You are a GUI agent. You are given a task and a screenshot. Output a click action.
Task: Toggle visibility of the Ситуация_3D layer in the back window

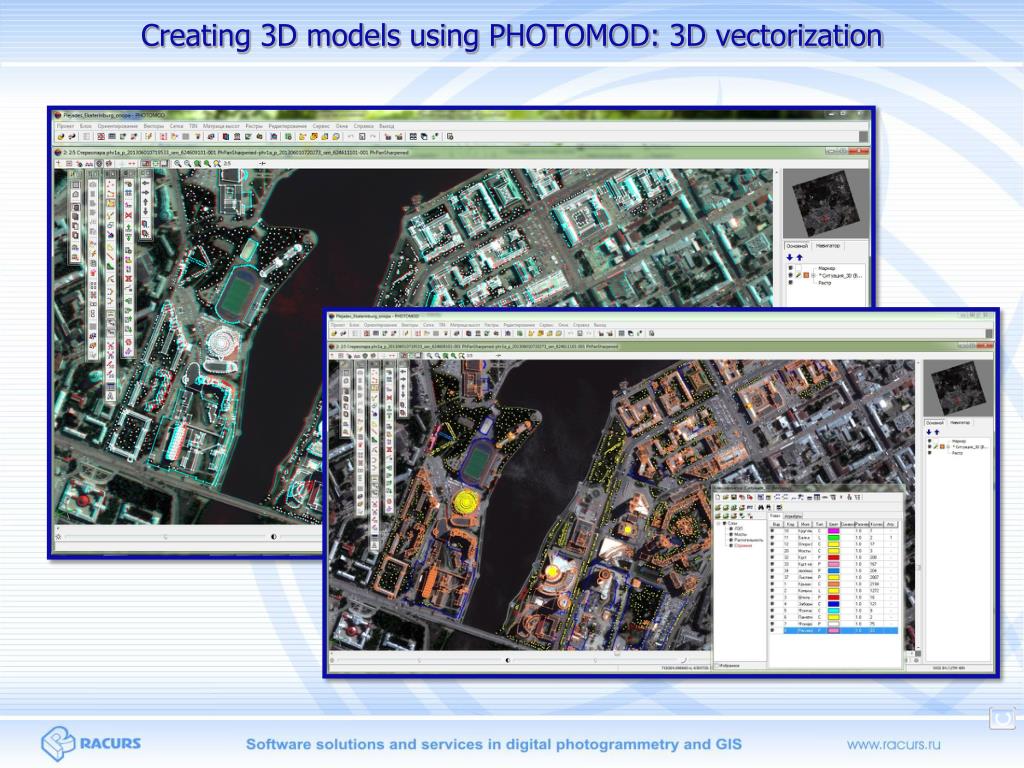pos(790,275)
